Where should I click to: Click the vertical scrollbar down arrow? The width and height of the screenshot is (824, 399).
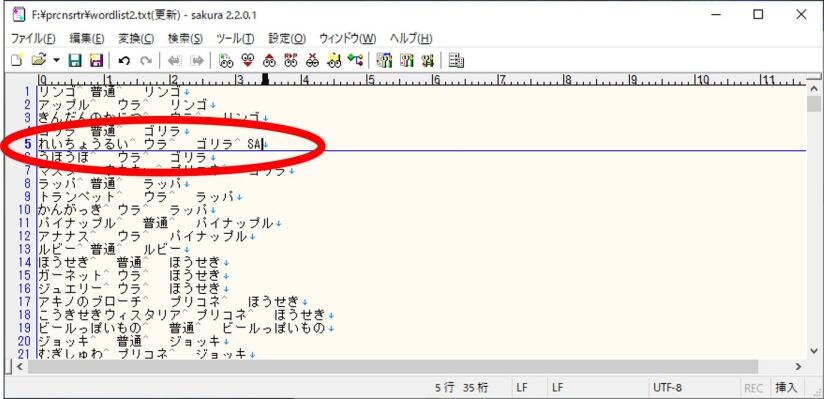pyautogui.click(x=813, y=351)
